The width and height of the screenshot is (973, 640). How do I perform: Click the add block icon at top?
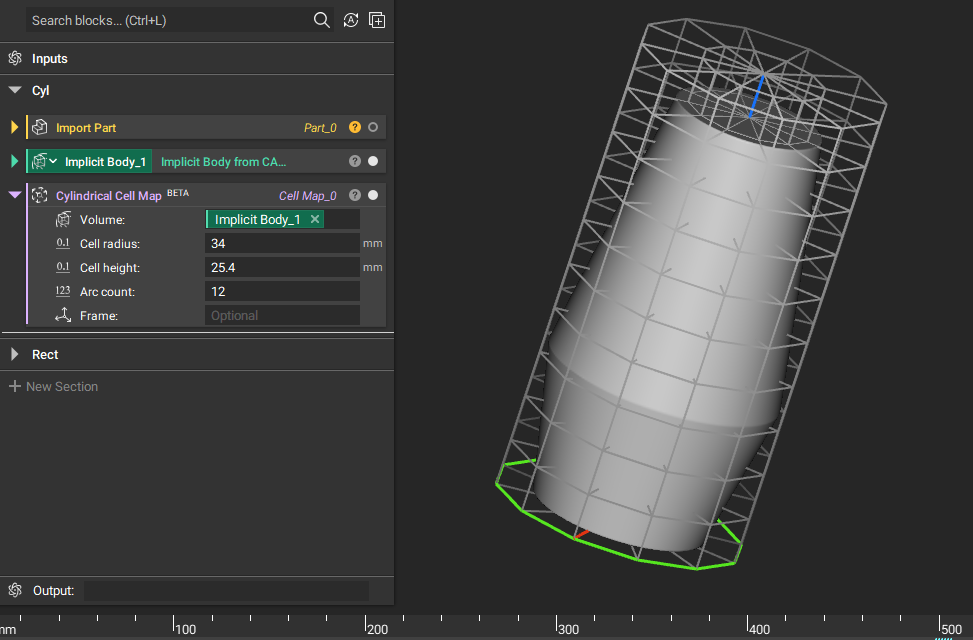[x=377, y=20]
